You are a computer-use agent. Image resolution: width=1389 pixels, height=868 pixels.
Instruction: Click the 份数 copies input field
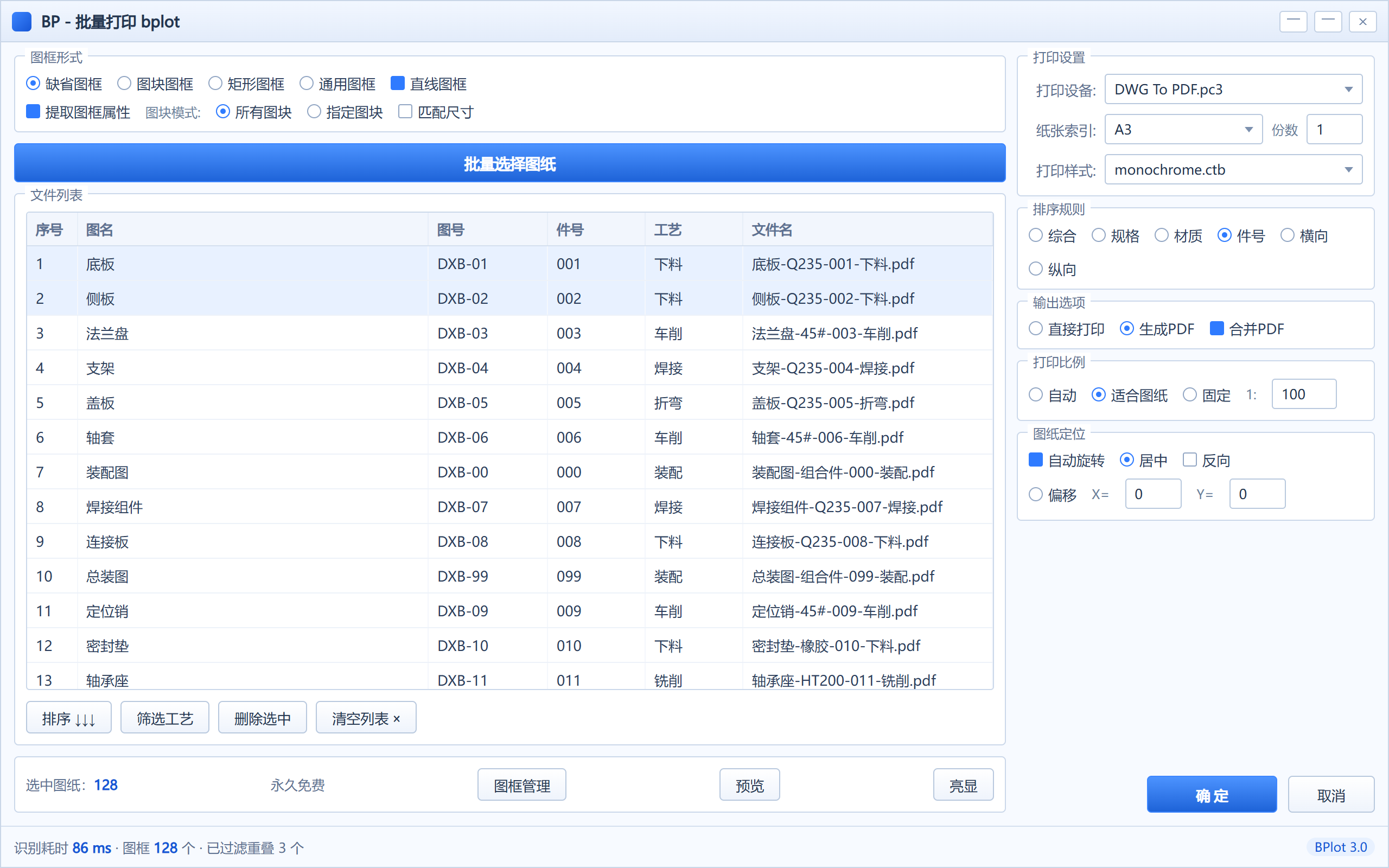pos(1334,130)
